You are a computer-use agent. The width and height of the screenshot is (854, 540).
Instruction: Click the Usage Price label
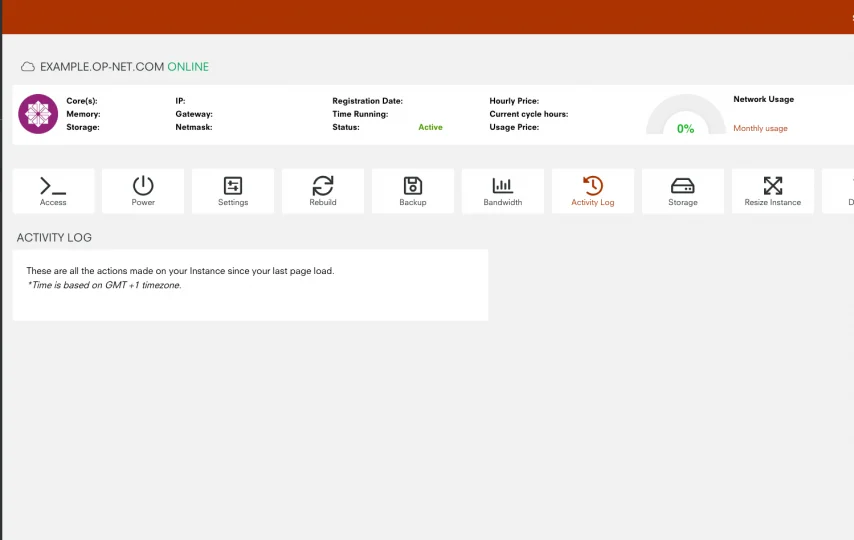pyautogui.click(x=514, y=127)
